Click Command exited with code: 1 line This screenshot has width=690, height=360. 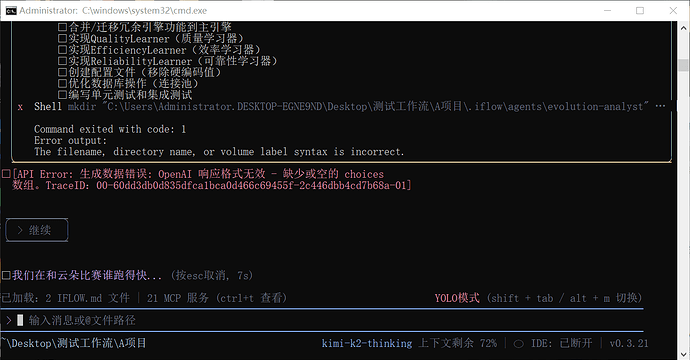coord(110,129)
